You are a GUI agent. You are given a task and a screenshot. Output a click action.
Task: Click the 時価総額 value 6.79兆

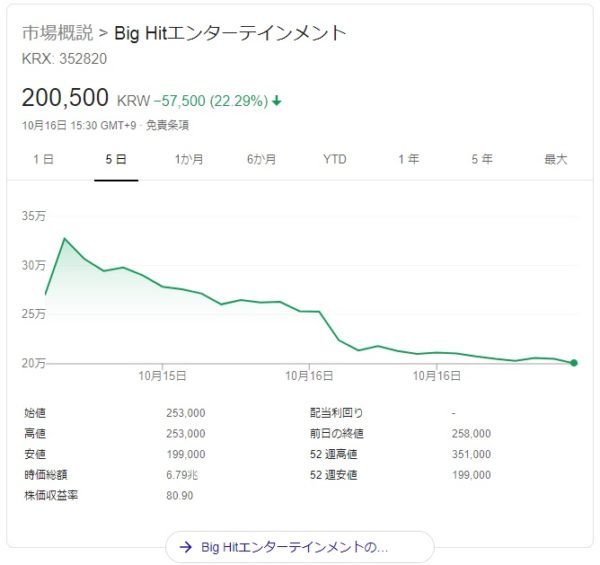tap(182, 476)
